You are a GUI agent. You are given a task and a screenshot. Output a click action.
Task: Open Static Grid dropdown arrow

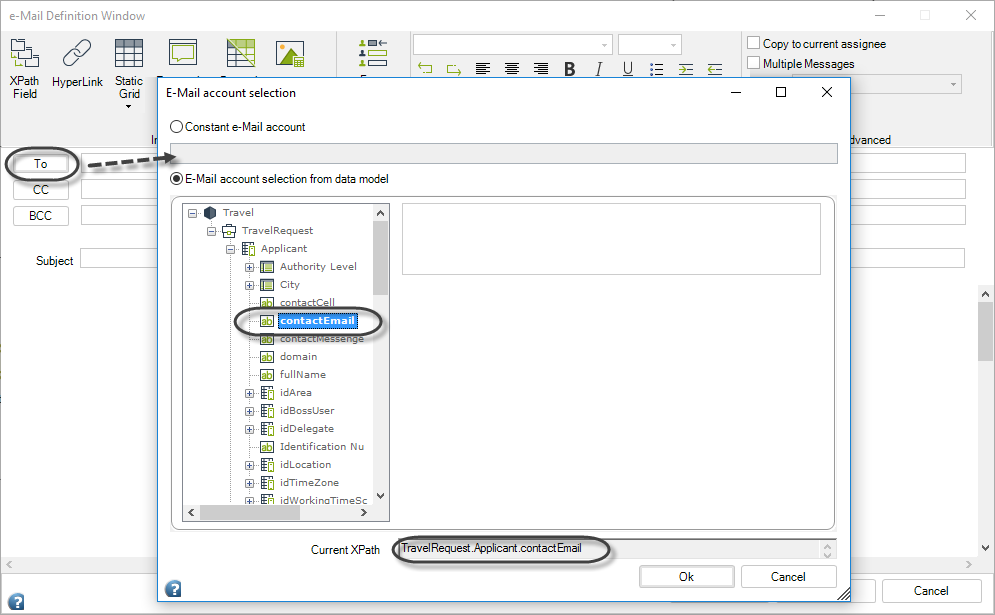(x=129, y=107)
